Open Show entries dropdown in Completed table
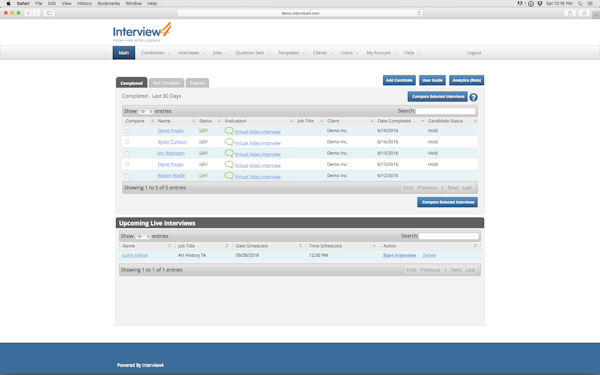 pyautogui.click(x=146, y=111)
